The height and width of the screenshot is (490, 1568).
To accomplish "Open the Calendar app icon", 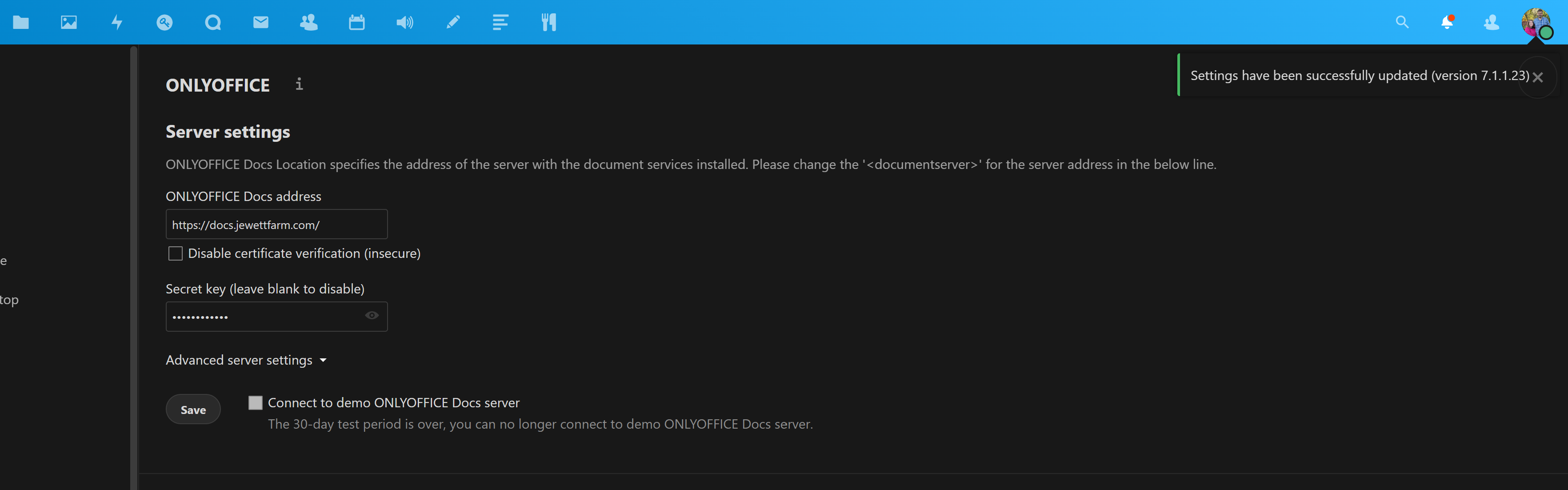I will tap(357, 23).
